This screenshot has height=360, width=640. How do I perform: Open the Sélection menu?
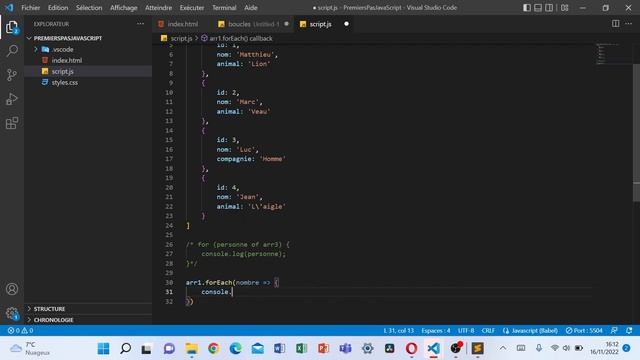[x=89, y=8]
